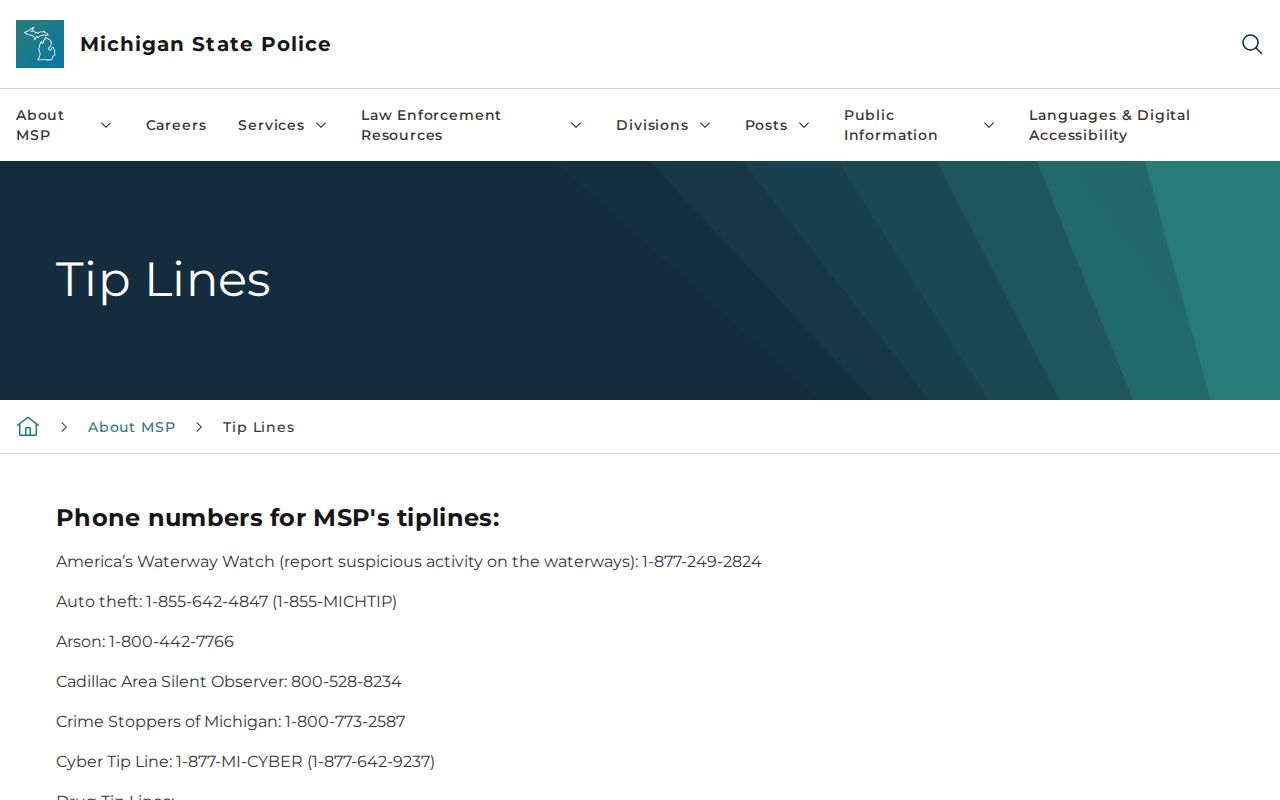This screenshot has width=1280, height=800.
Task: Click the Michigan State Police title link
Action: pos(205,44)
